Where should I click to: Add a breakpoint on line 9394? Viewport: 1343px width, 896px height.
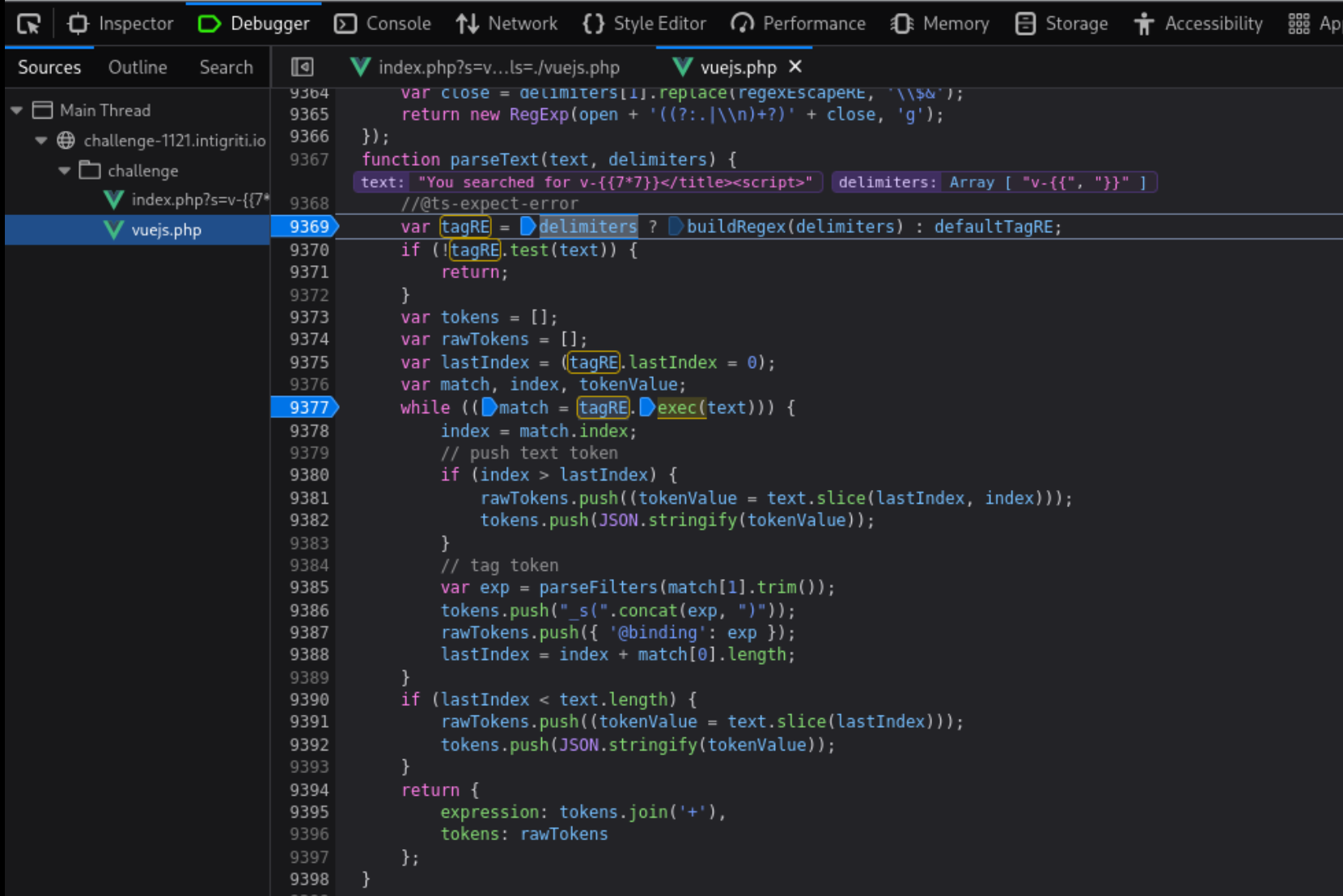click(x=309, y=790)
